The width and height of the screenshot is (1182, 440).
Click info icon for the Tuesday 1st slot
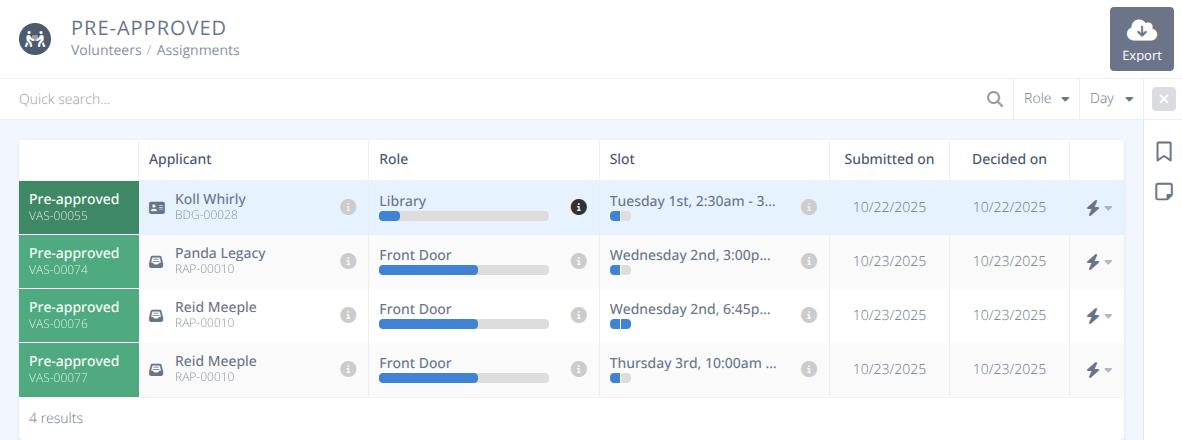(809, 207)
